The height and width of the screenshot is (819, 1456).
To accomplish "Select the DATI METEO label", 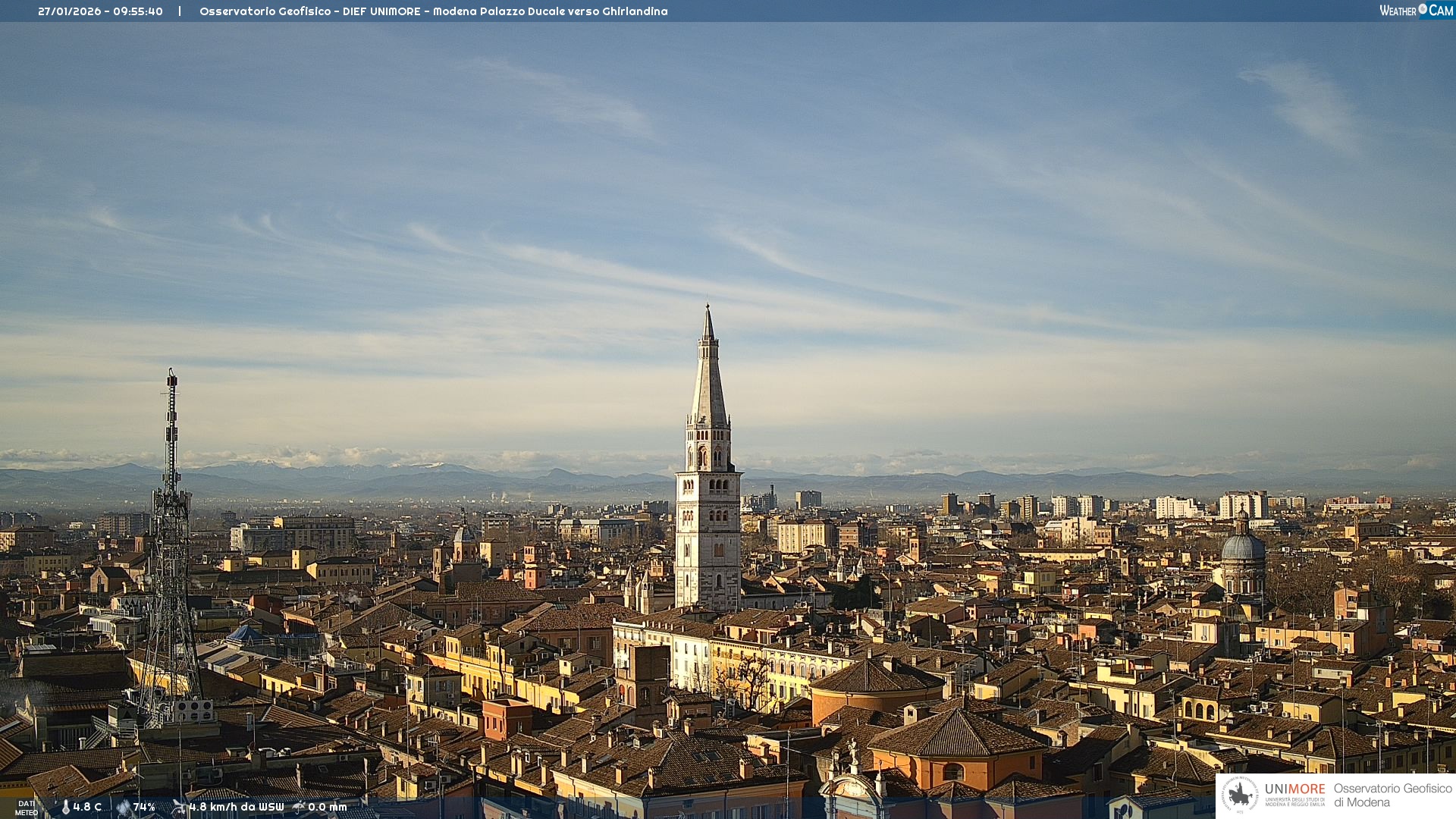I will point(27,808).
